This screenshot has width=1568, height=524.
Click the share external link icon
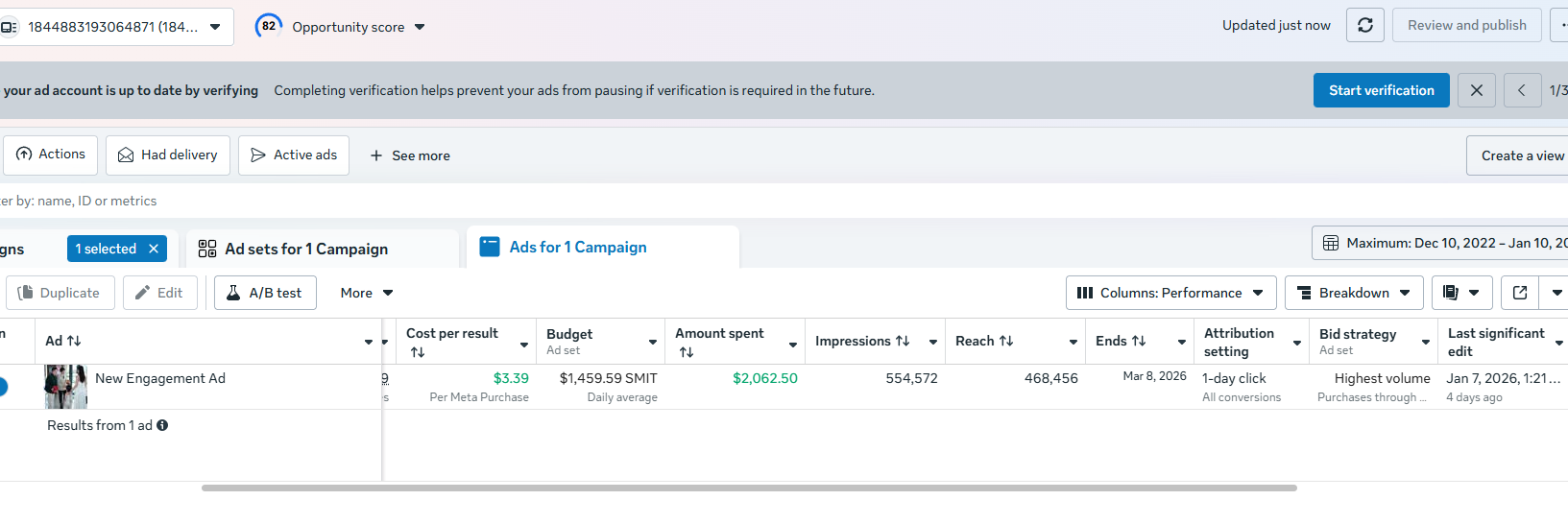[1520, 293]
